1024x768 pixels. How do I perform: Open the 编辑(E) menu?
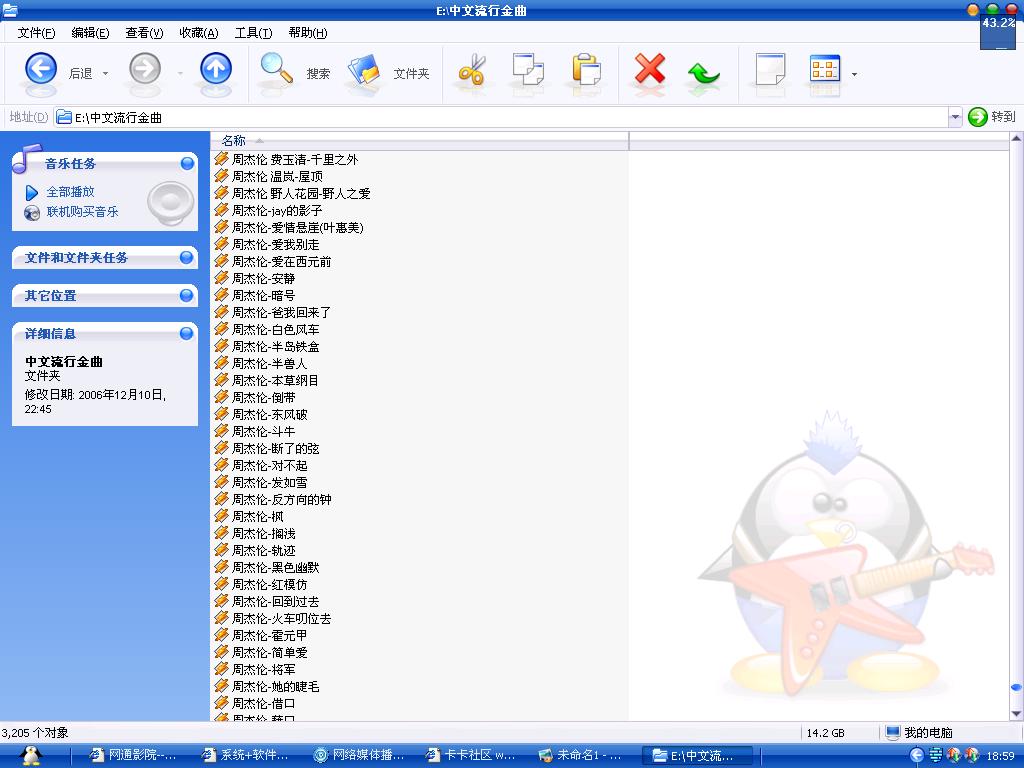click(x=90, y=33)
